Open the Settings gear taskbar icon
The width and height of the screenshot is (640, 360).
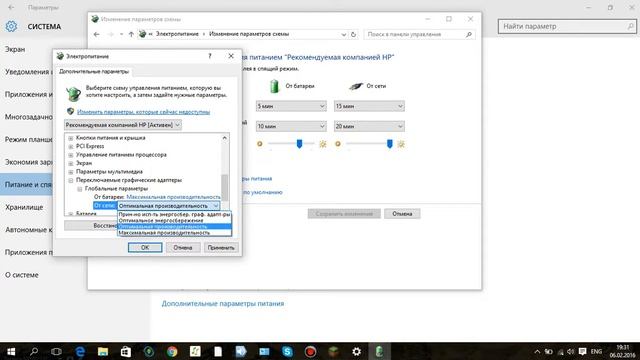356,351
